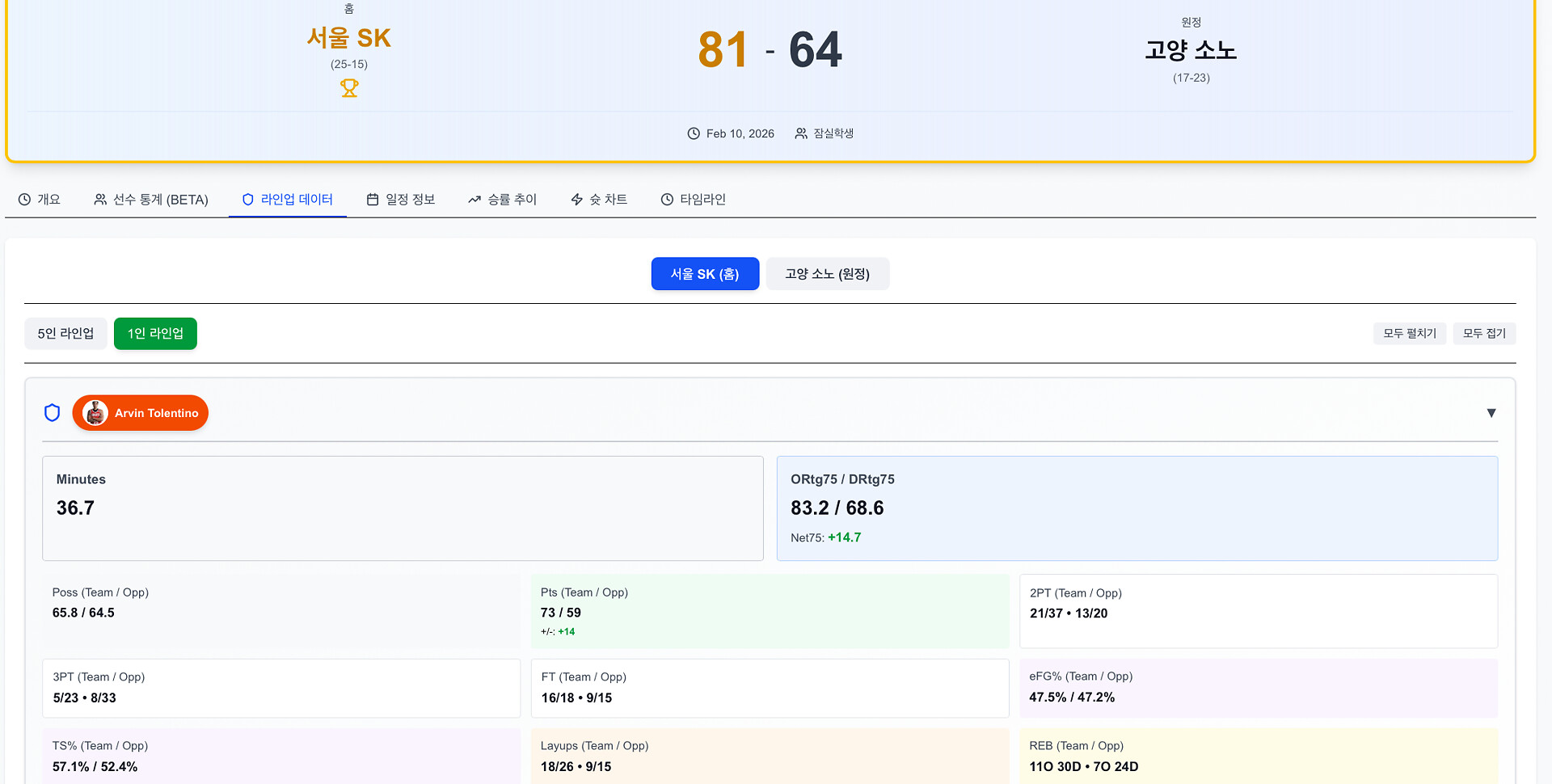Click the lightning icon on 슛 차트 tab
The height and width of the screenshot is (784, 1552).
577,200
